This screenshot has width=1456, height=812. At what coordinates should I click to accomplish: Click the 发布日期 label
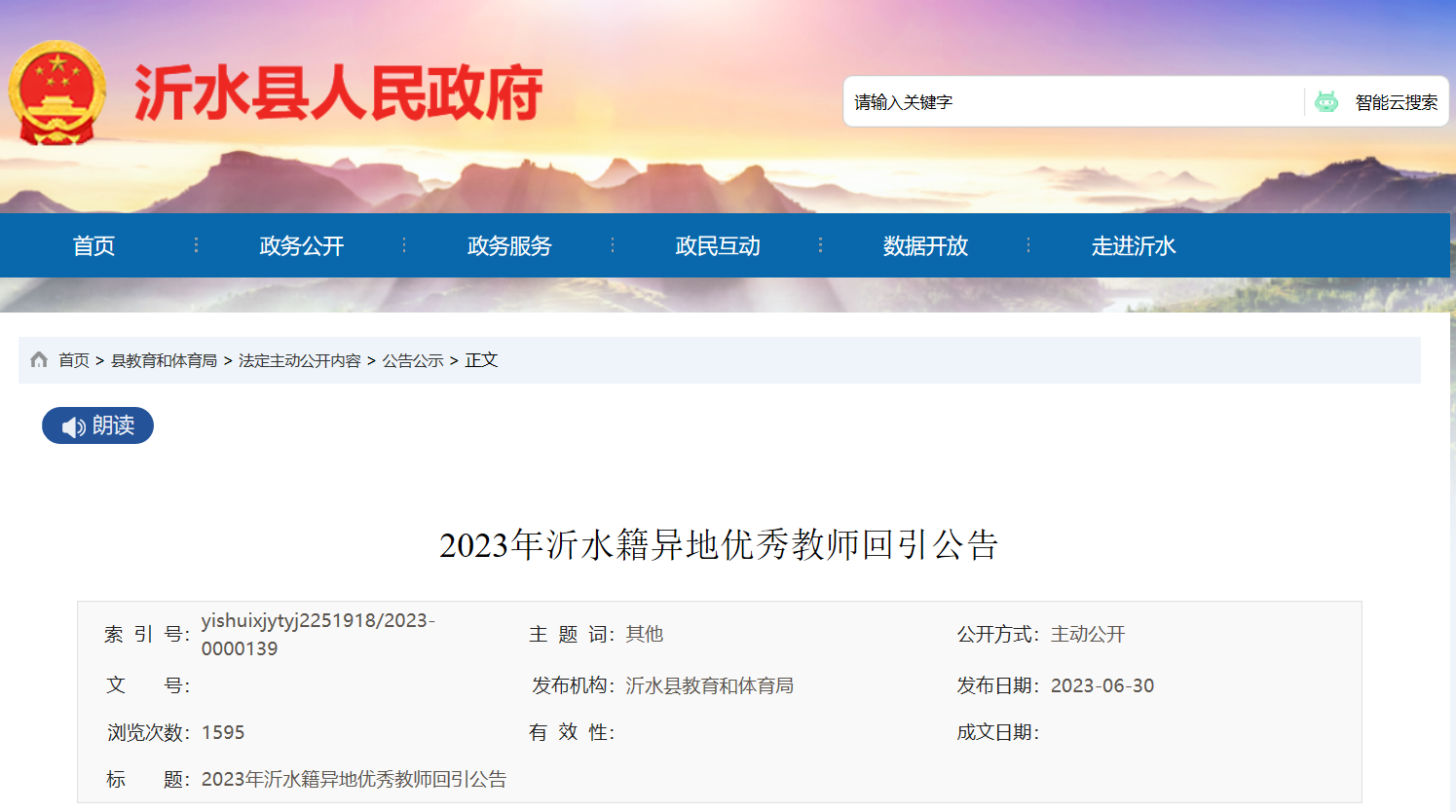pos(999,685)
